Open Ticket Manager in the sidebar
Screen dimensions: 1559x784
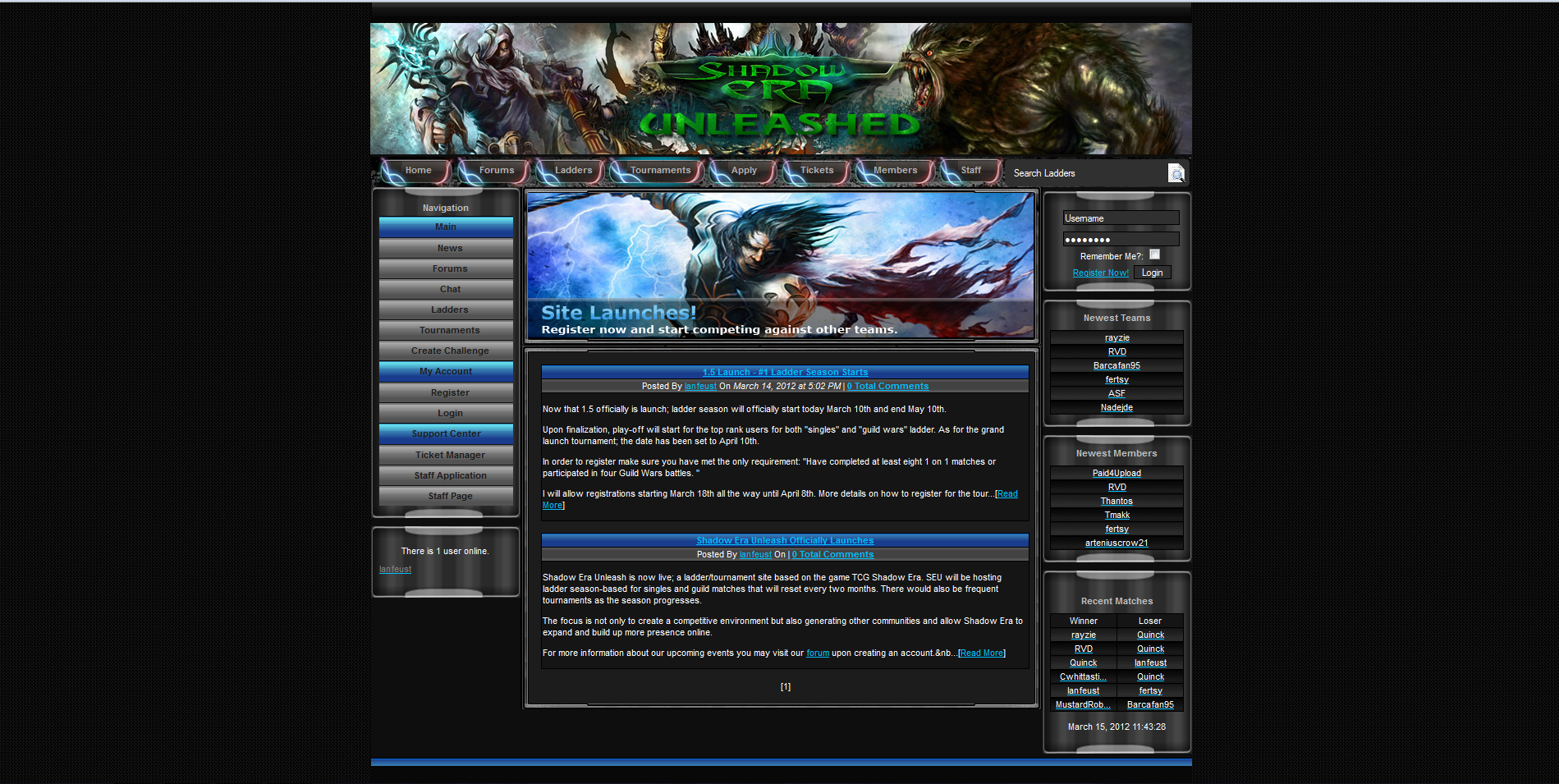coord(446,455)
